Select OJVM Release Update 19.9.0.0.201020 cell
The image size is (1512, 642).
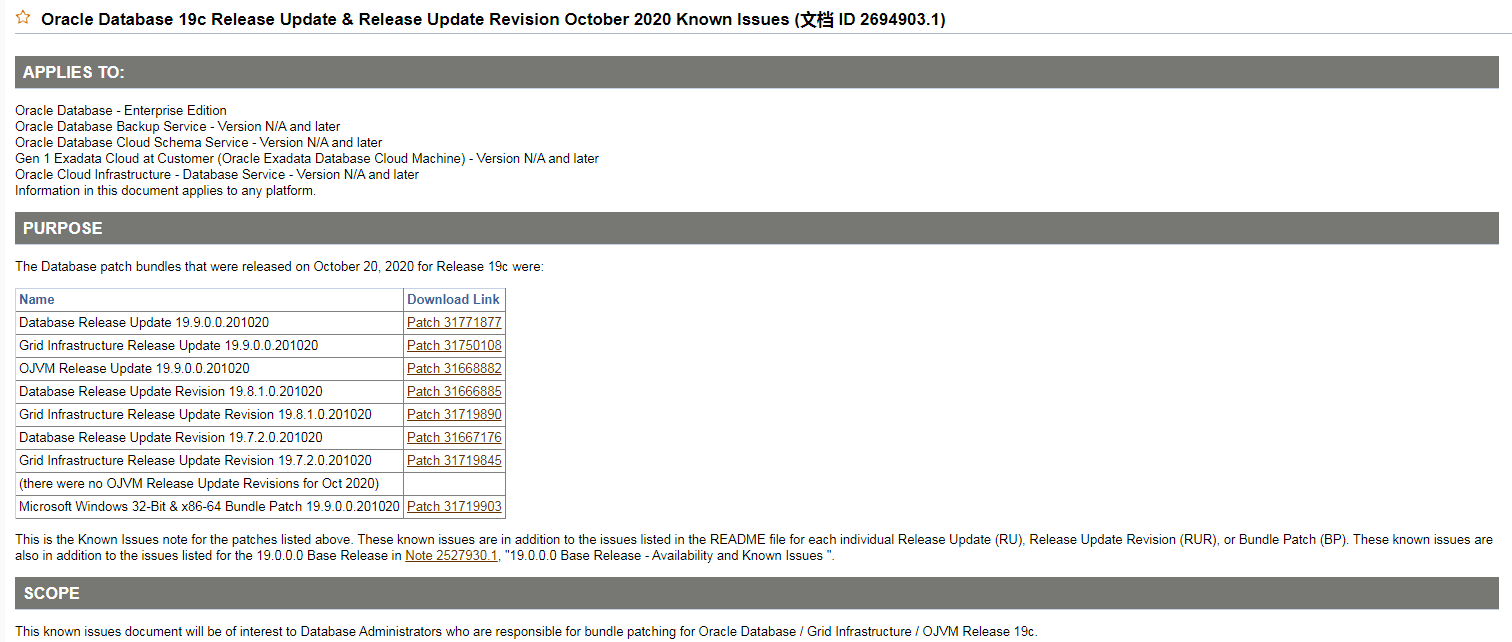pyautogui.click(x=209, y=368)
